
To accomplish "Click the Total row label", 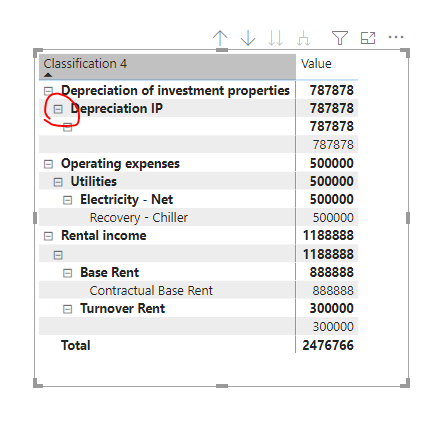I will pos(76,345).
